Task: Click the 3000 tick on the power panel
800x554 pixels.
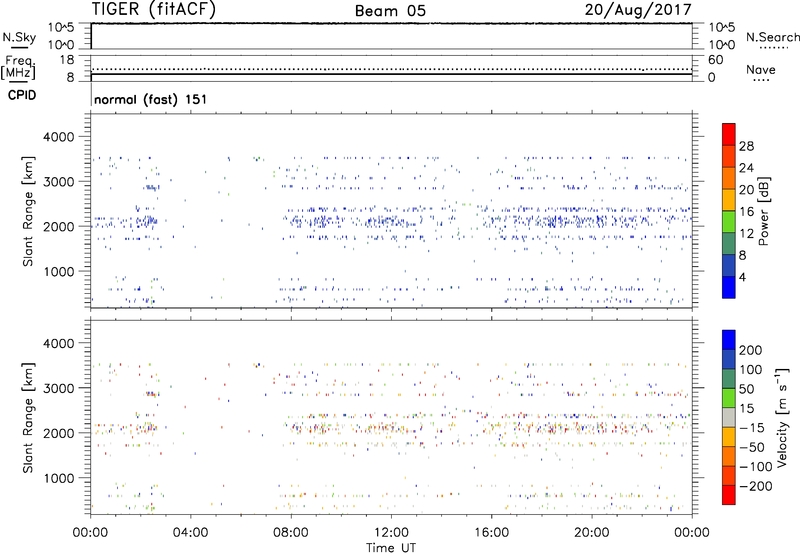Action: (58, 182)
